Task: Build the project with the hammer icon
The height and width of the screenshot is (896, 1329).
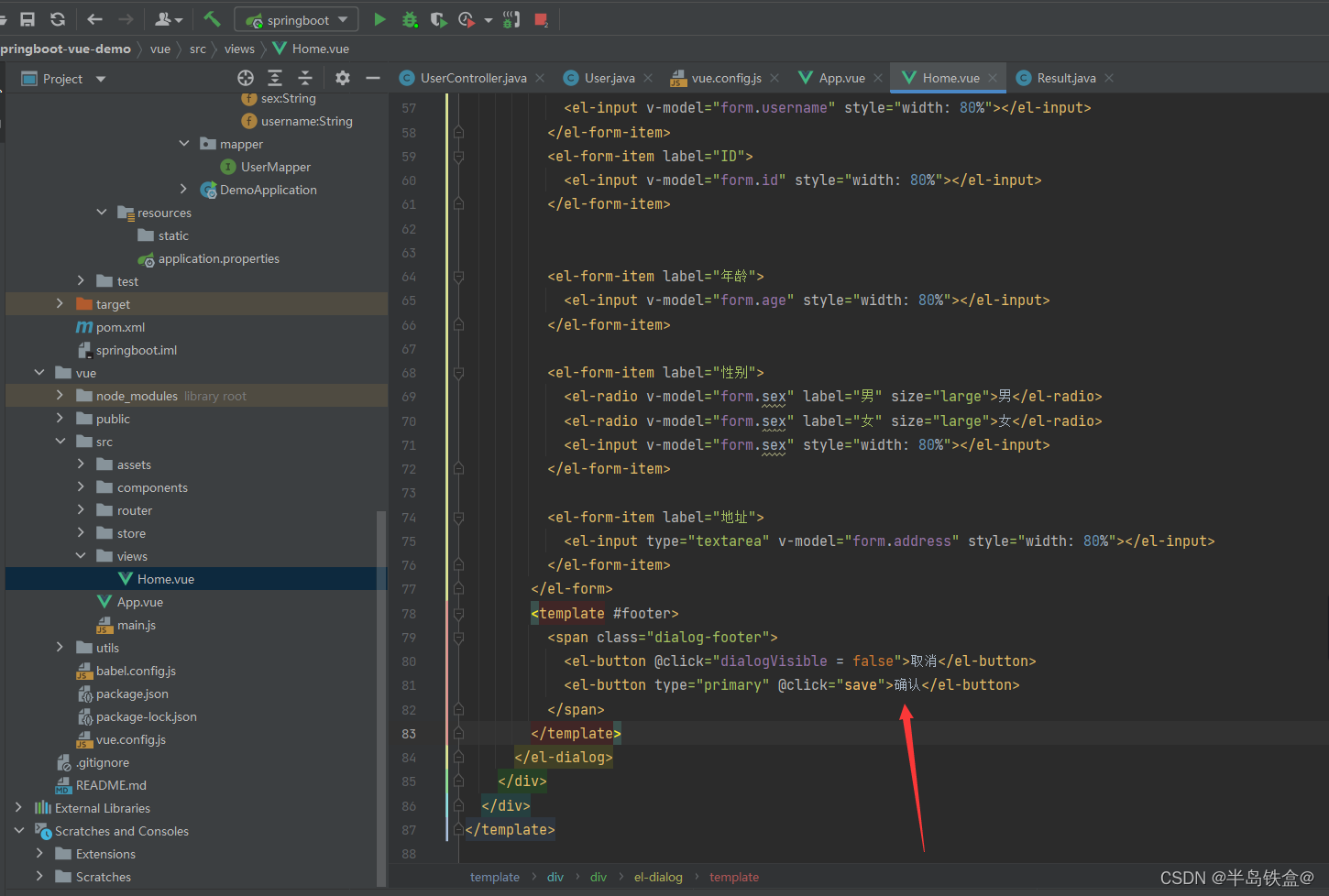Action: (x=212, y=18)
